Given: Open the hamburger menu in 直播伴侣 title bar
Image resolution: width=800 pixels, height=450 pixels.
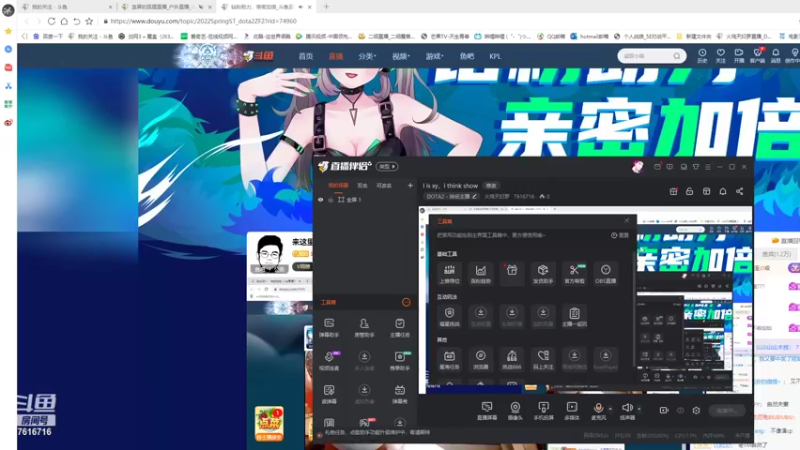Looking at the screenshot, I should coord(708,167).
